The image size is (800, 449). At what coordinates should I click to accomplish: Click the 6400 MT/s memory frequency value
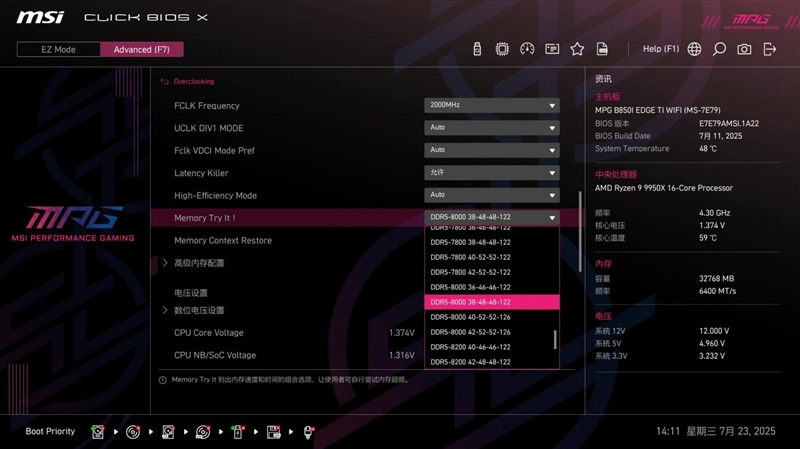pyautogui.click(x=717, y=291)
